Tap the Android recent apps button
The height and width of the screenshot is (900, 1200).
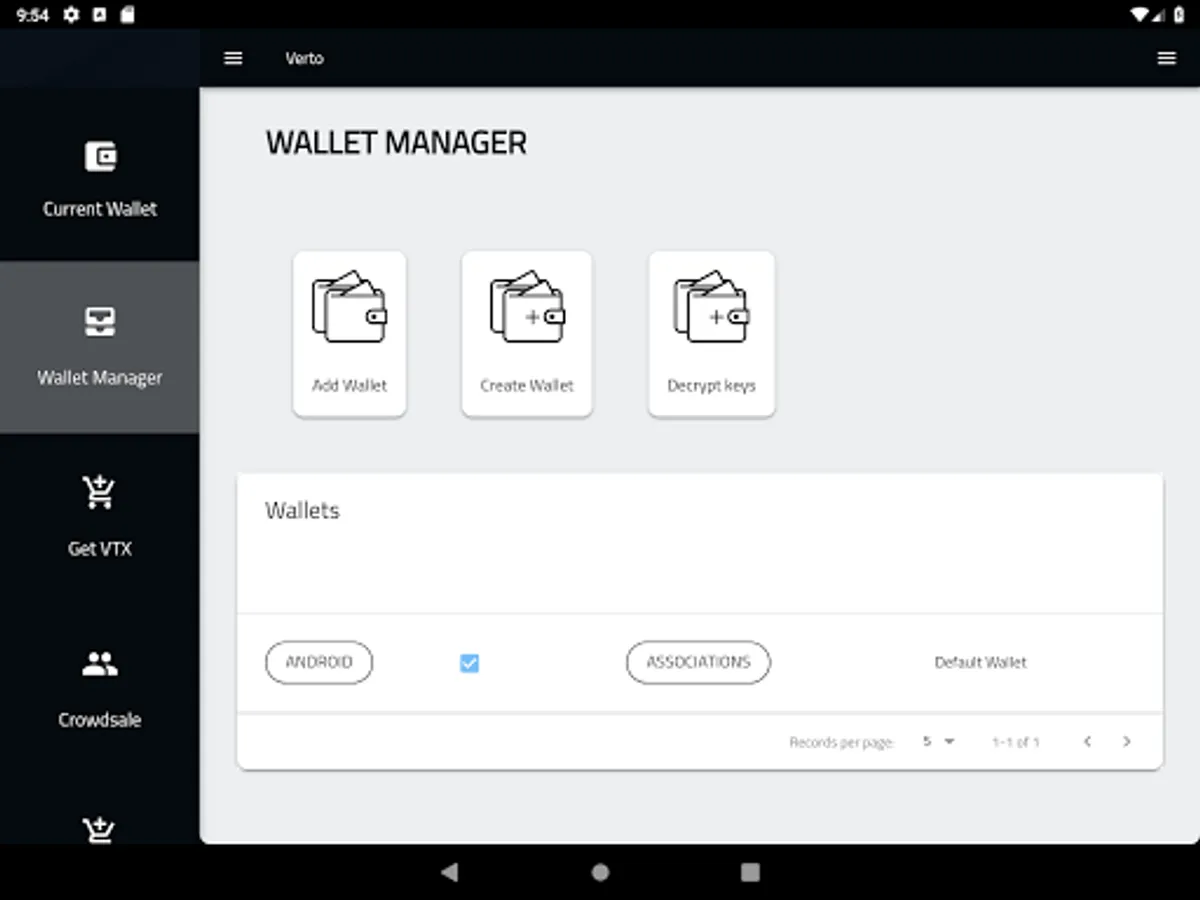click(750, 872)
